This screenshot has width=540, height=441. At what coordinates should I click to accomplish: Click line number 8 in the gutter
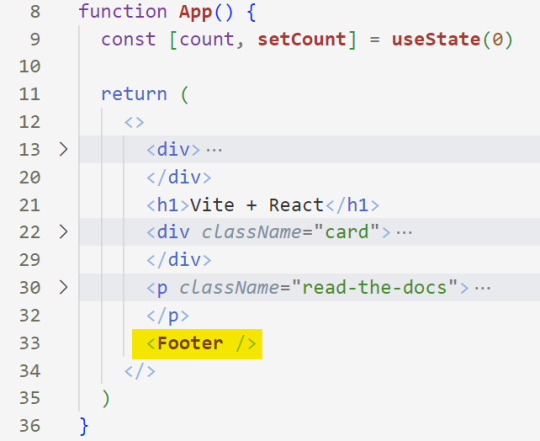coord(35,12)
